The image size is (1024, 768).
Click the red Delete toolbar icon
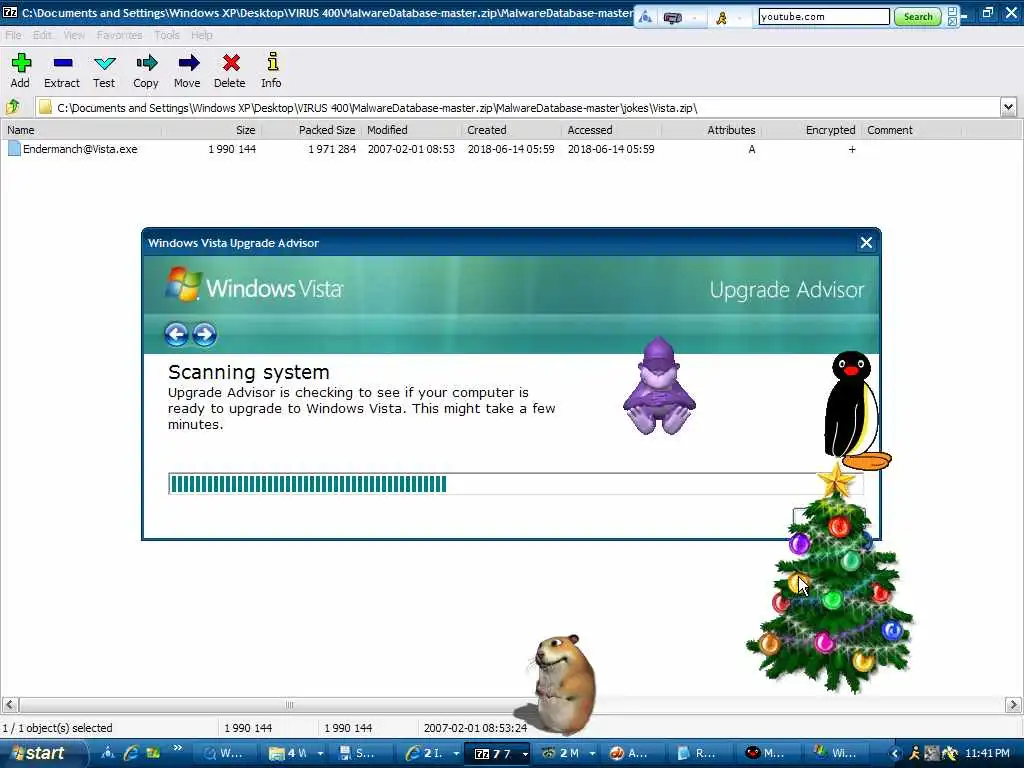(x=231, y=63)
